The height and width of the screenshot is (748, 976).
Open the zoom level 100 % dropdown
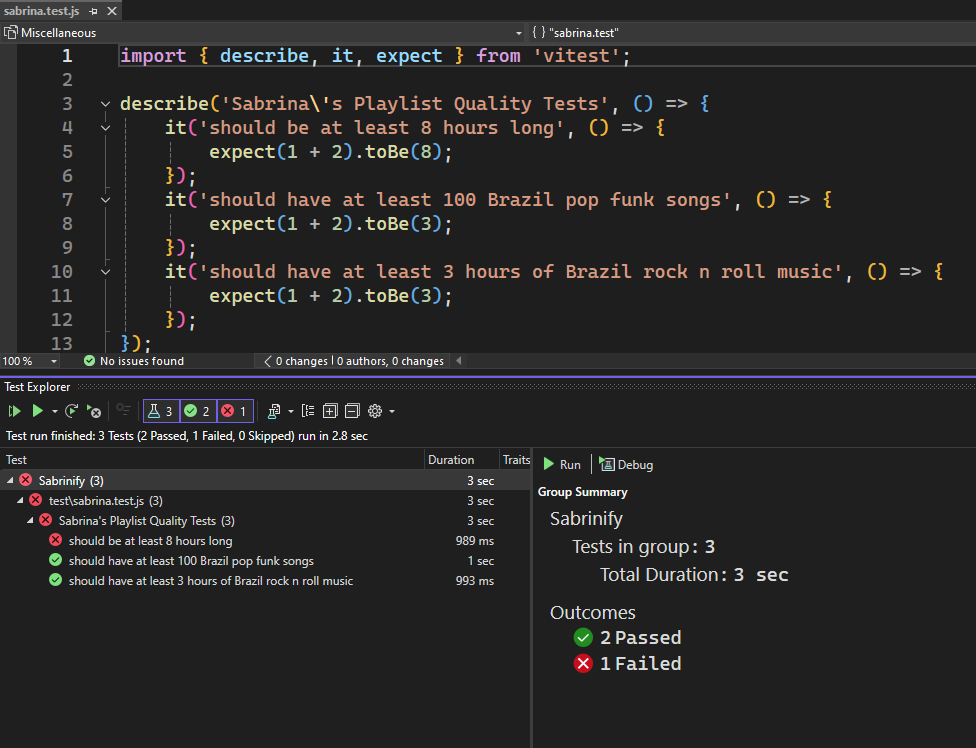pyautogui.click(x=53, y=361)
